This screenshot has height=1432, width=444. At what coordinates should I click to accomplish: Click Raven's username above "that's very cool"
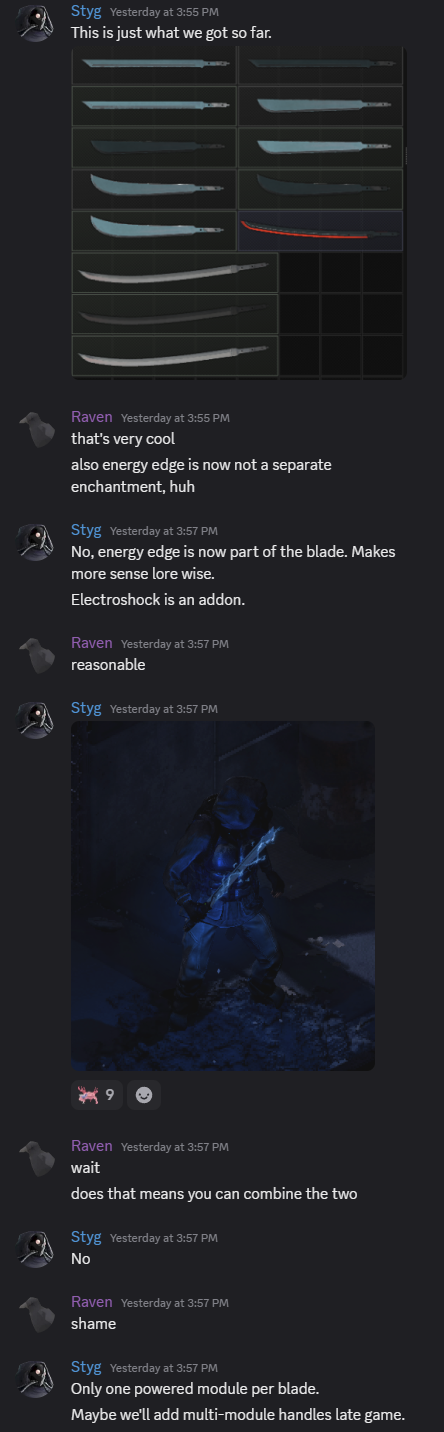click(92, 417)
